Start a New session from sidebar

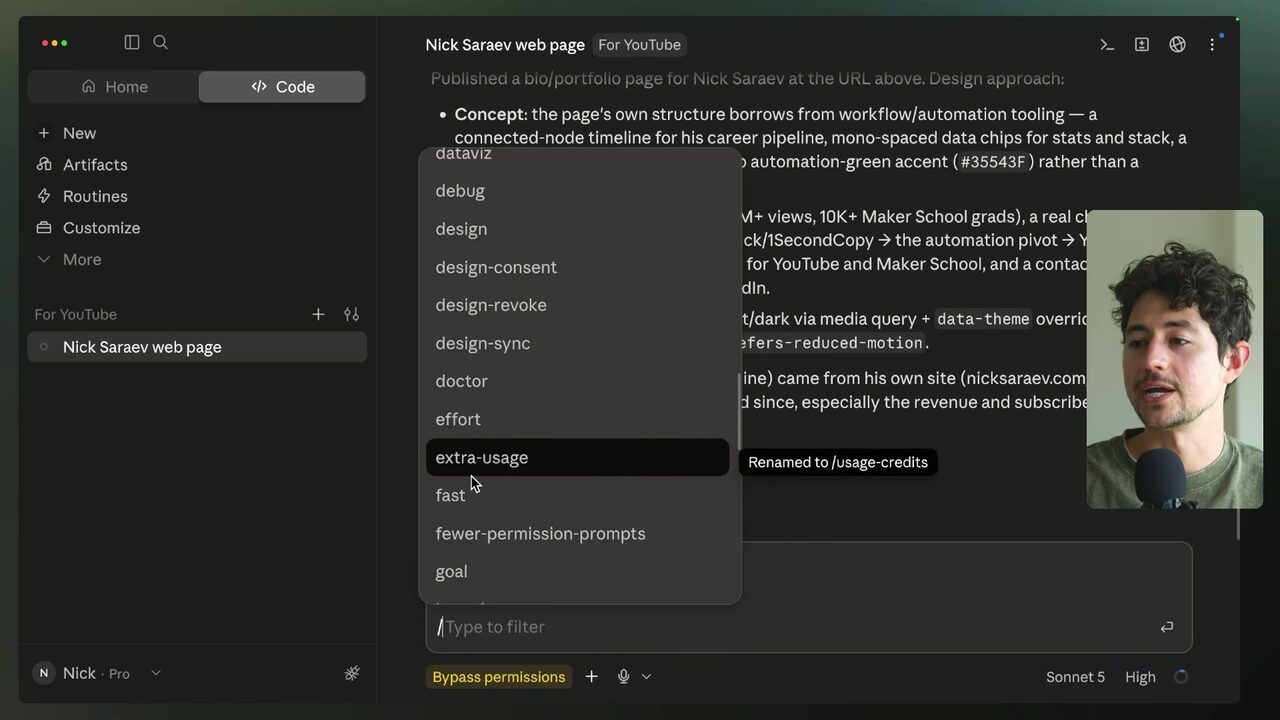tap(66, 133)
